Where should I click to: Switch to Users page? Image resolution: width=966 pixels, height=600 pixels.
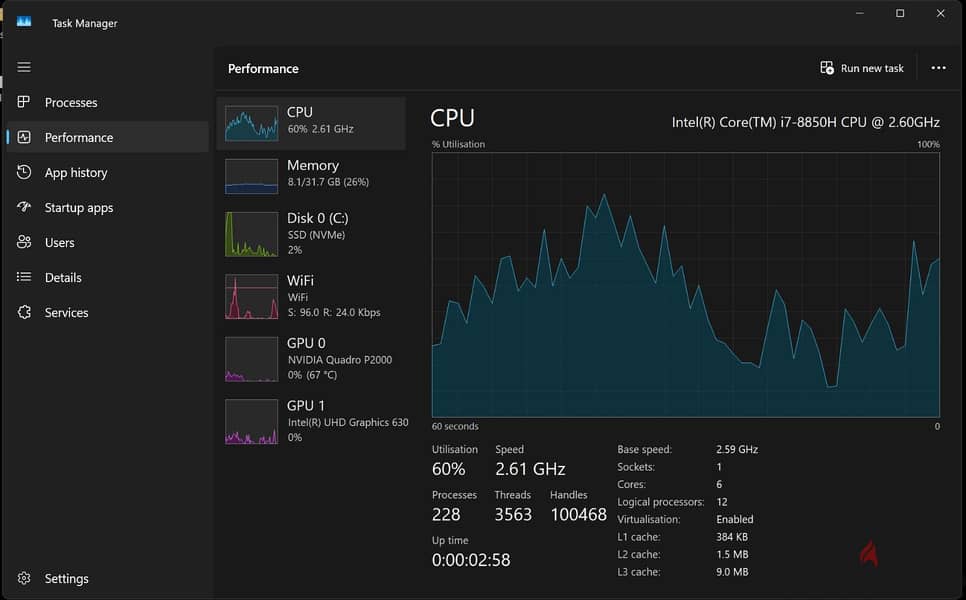pos(108,243)
